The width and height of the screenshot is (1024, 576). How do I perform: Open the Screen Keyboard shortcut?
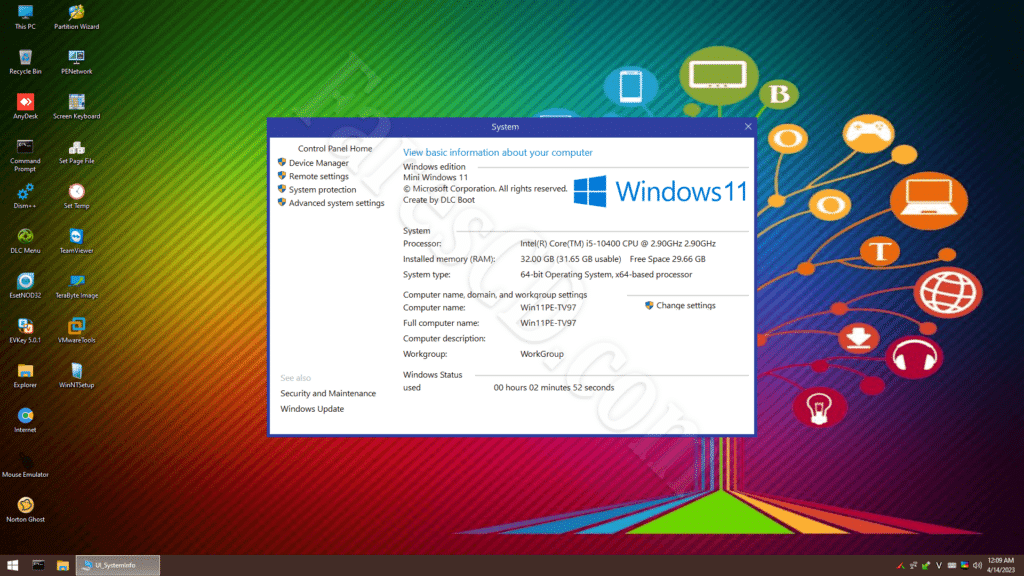point(76,106)
